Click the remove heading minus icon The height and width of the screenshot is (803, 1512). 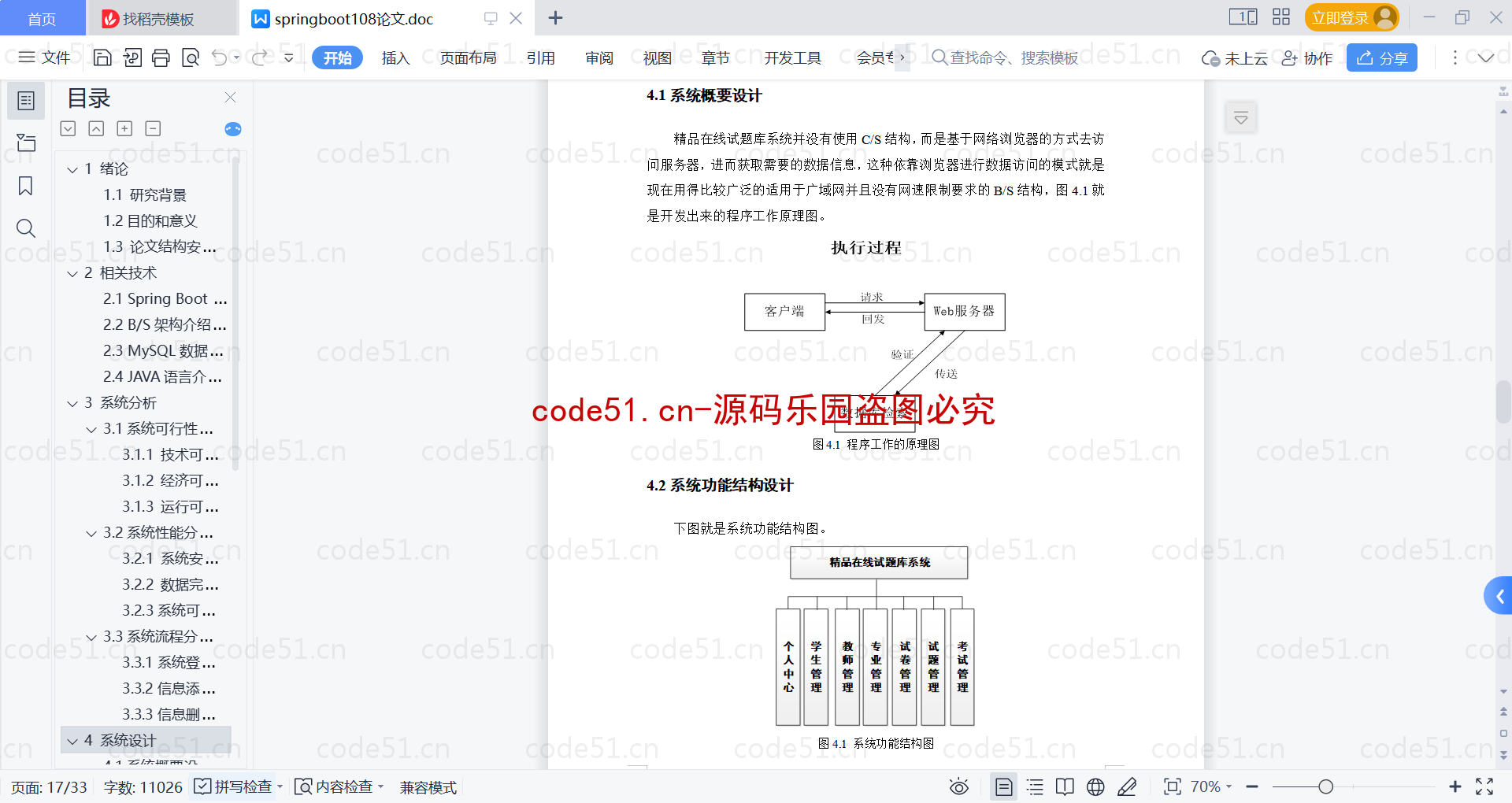point(154,128)
